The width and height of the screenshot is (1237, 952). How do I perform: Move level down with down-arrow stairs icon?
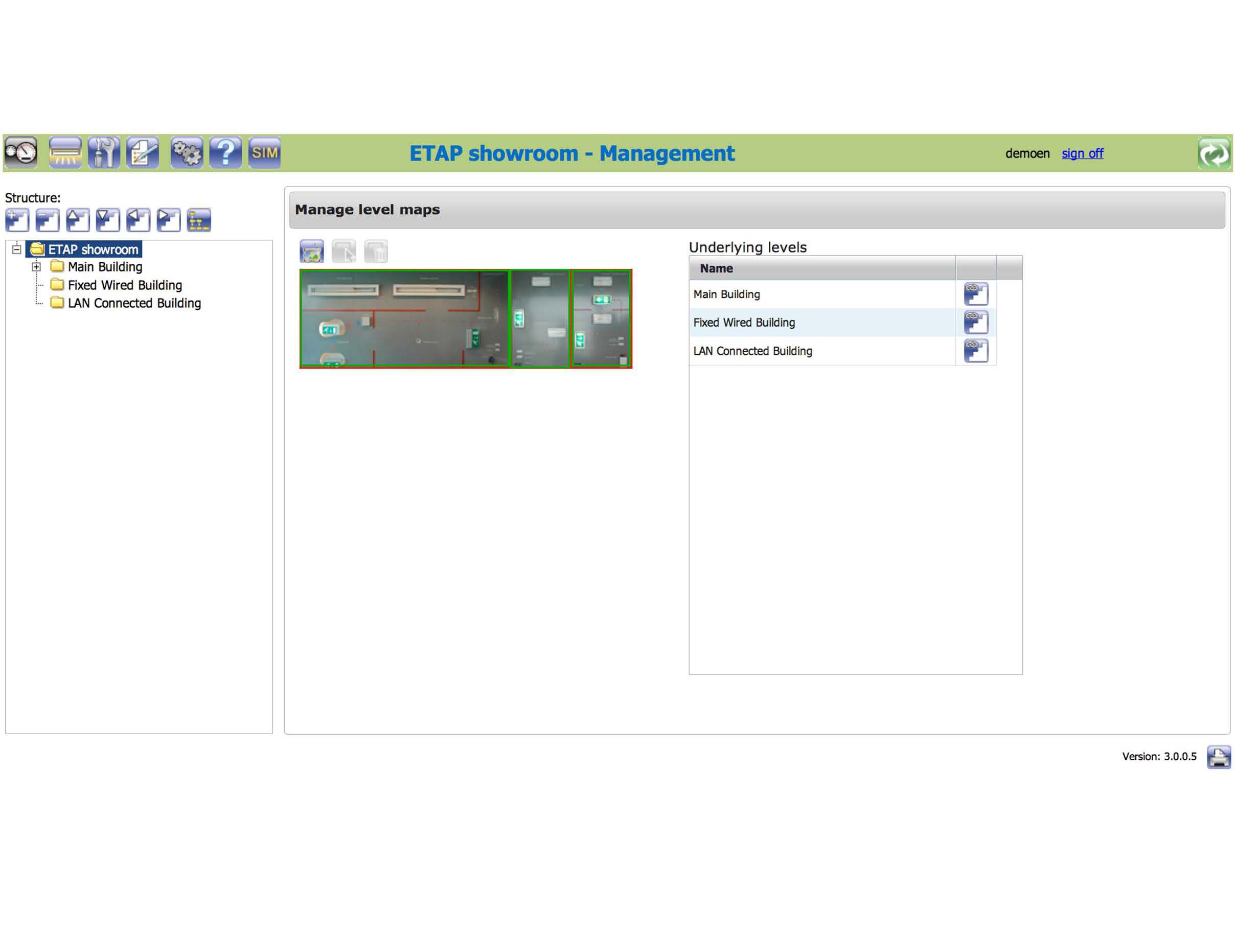(108, 220)
